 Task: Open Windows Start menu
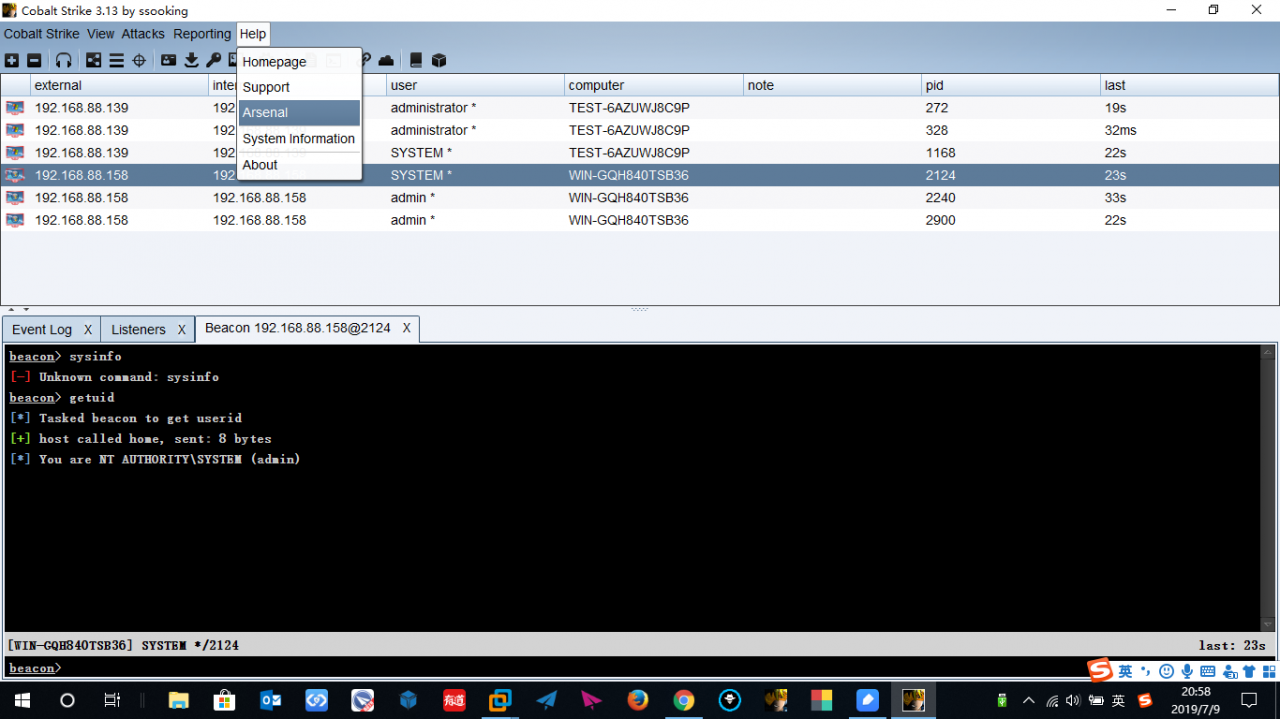[22, 700]
